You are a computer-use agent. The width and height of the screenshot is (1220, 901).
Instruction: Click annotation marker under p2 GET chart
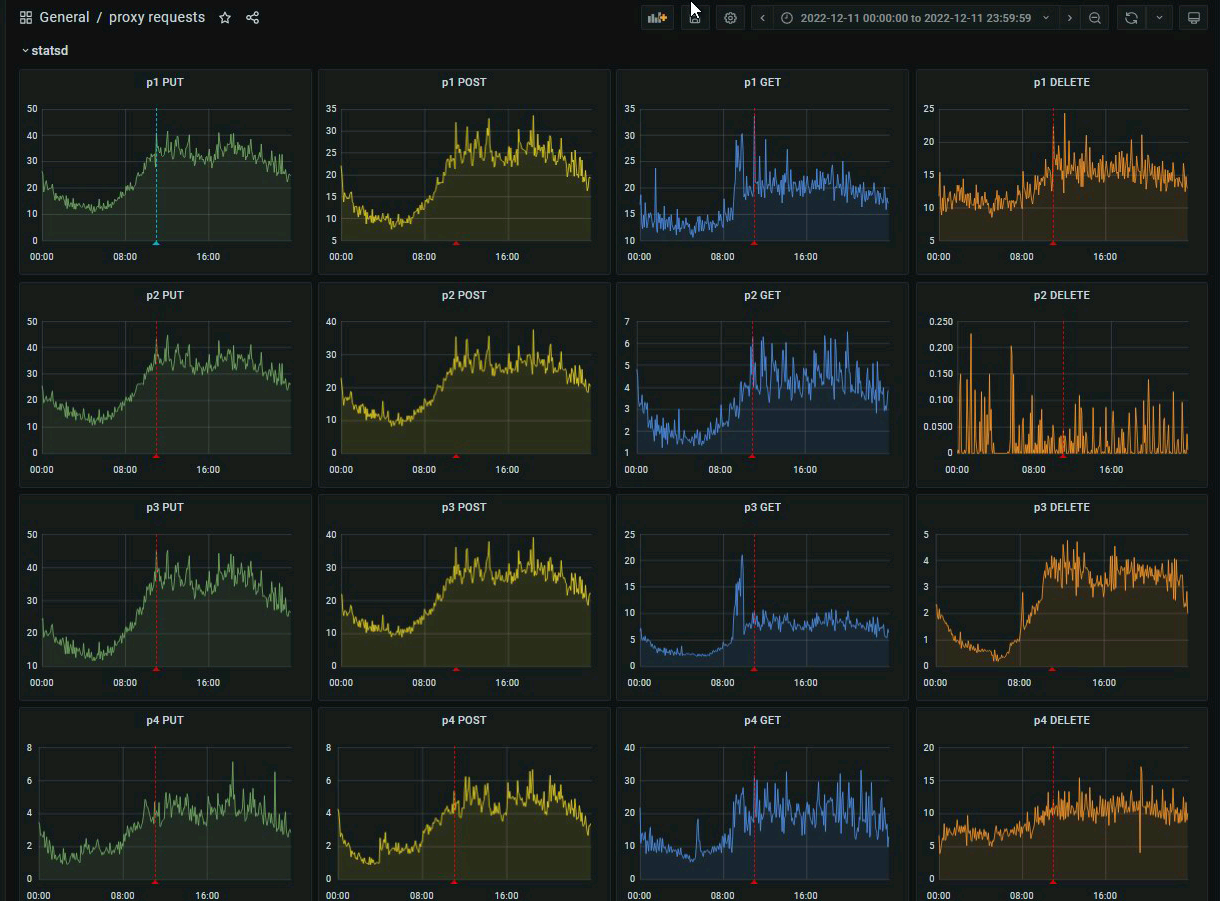752,455
